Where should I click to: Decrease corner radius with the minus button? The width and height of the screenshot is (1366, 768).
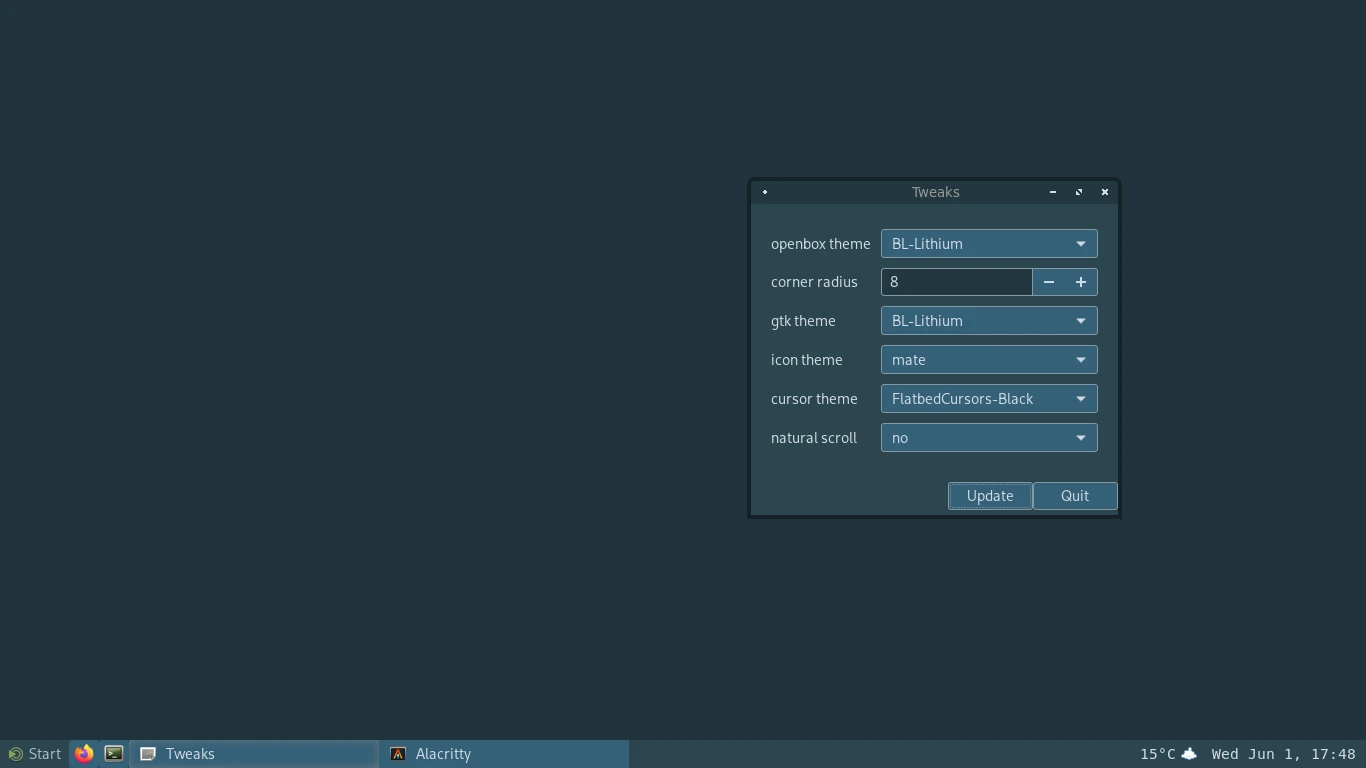click(x=1049, y=282)
